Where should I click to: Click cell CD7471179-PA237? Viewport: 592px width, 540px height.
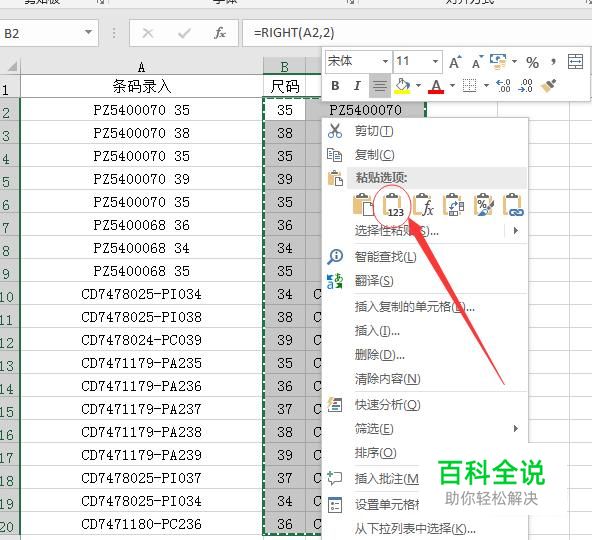pos(142,409)
